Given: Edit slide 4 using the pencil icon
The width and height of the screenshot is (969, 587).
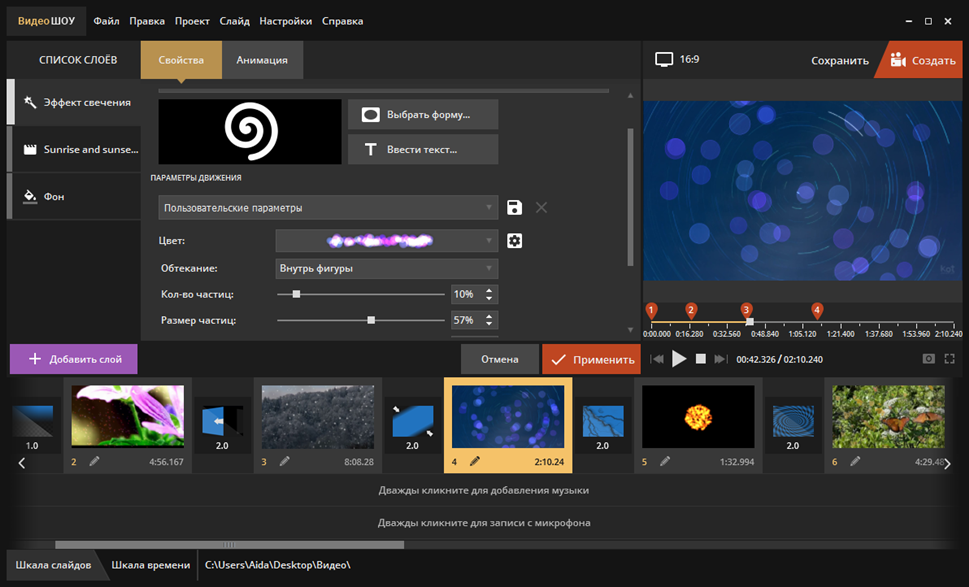Looking at the screenshot, I should [x=475, y=462].
